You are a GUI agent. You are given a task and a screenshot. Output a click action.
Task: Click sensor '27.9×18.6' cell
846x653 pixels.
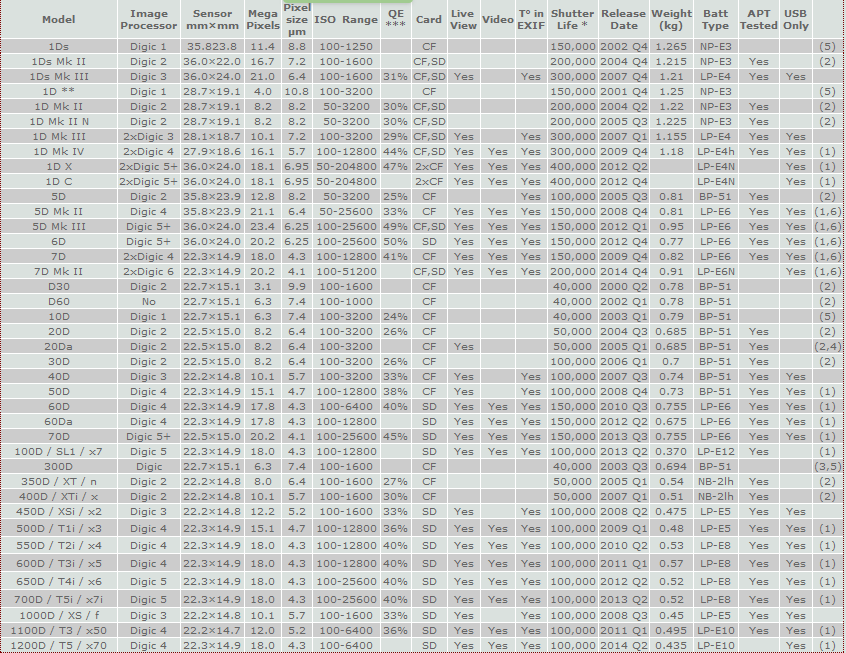[212, 152]
